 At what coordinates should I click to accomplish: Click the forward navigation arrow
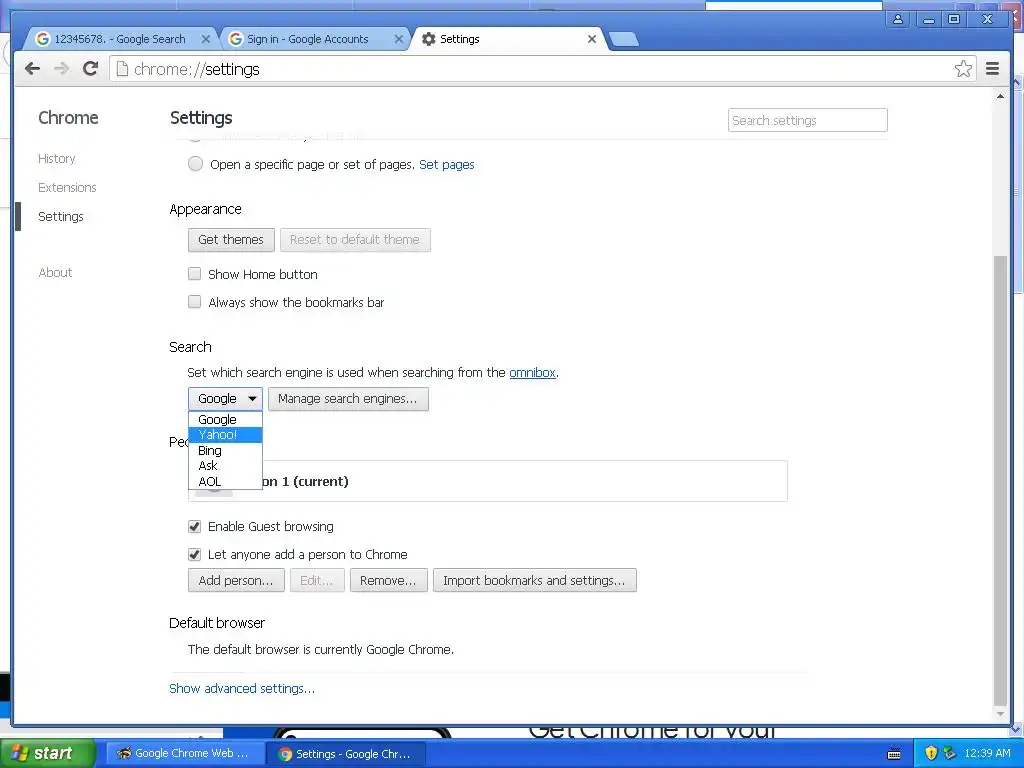(x=61, y=69)
